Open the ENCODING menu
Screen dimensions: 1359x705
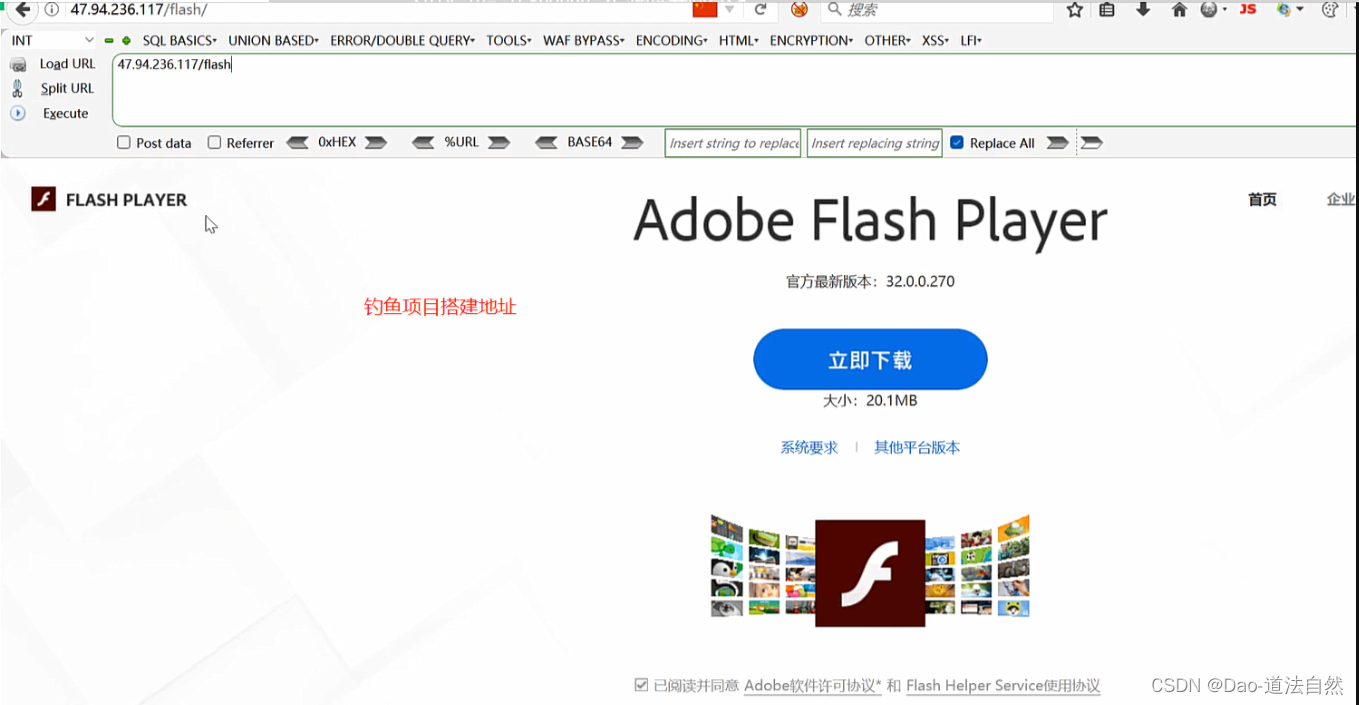[672, 41]
